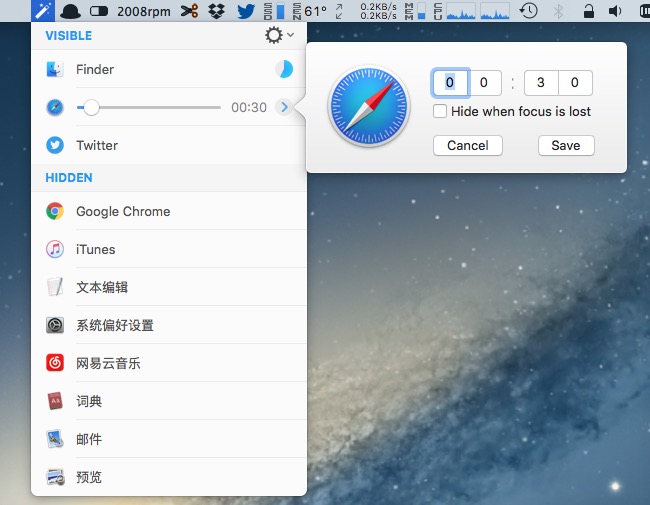The width and height of the screenshot is (650, 505).
Task: Click the large Safari compass icon
Action: 369,106
